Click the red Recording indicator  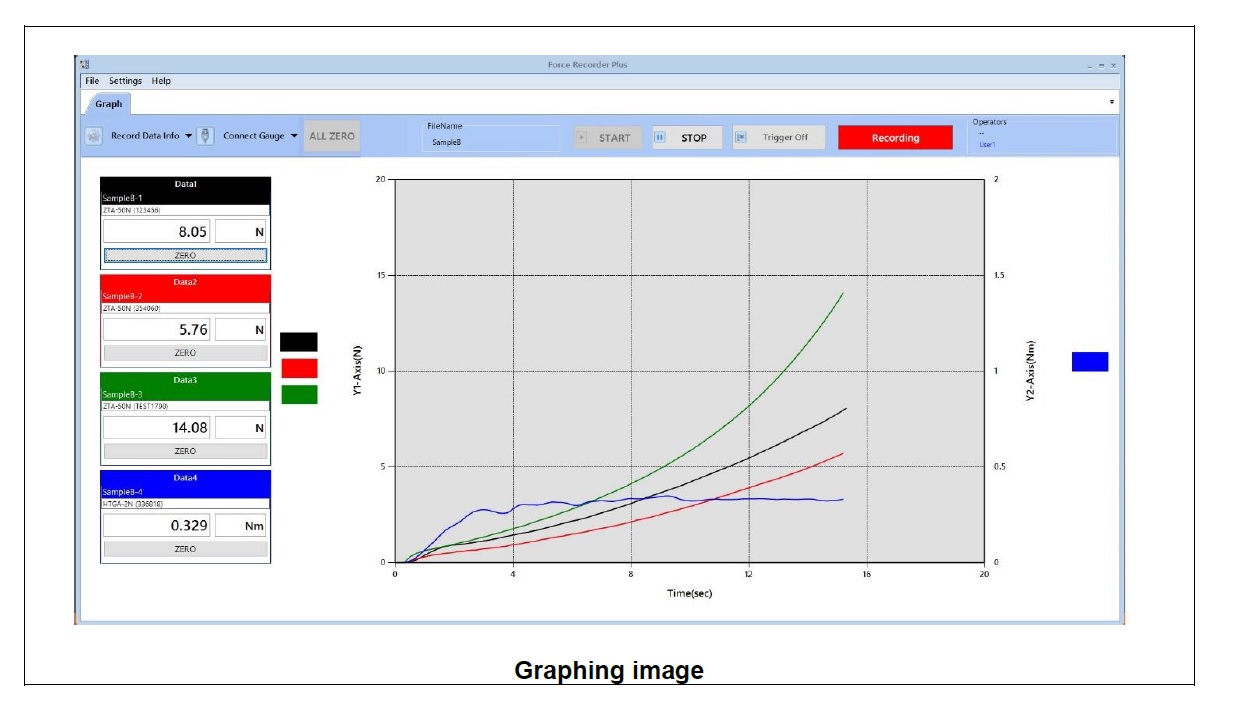894,138
